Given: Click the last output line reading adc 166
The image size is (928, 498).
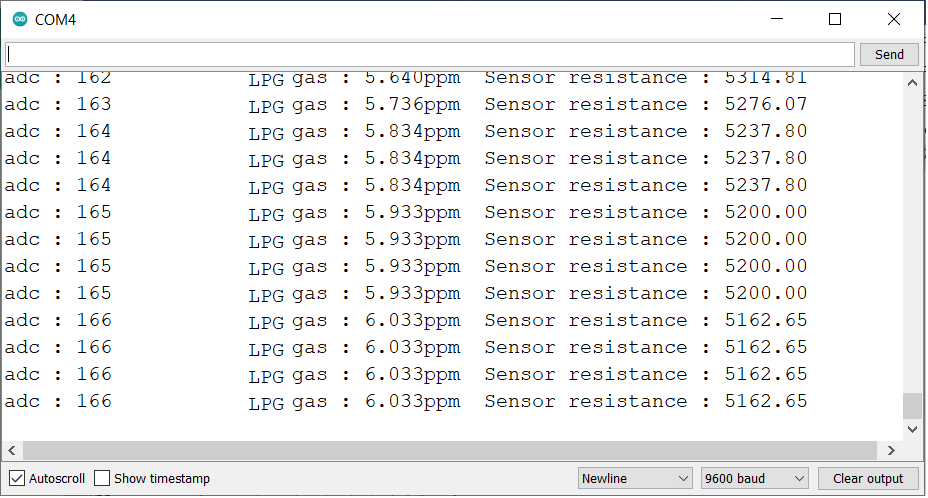Looking at the screenshot, I should pos(406,401).
